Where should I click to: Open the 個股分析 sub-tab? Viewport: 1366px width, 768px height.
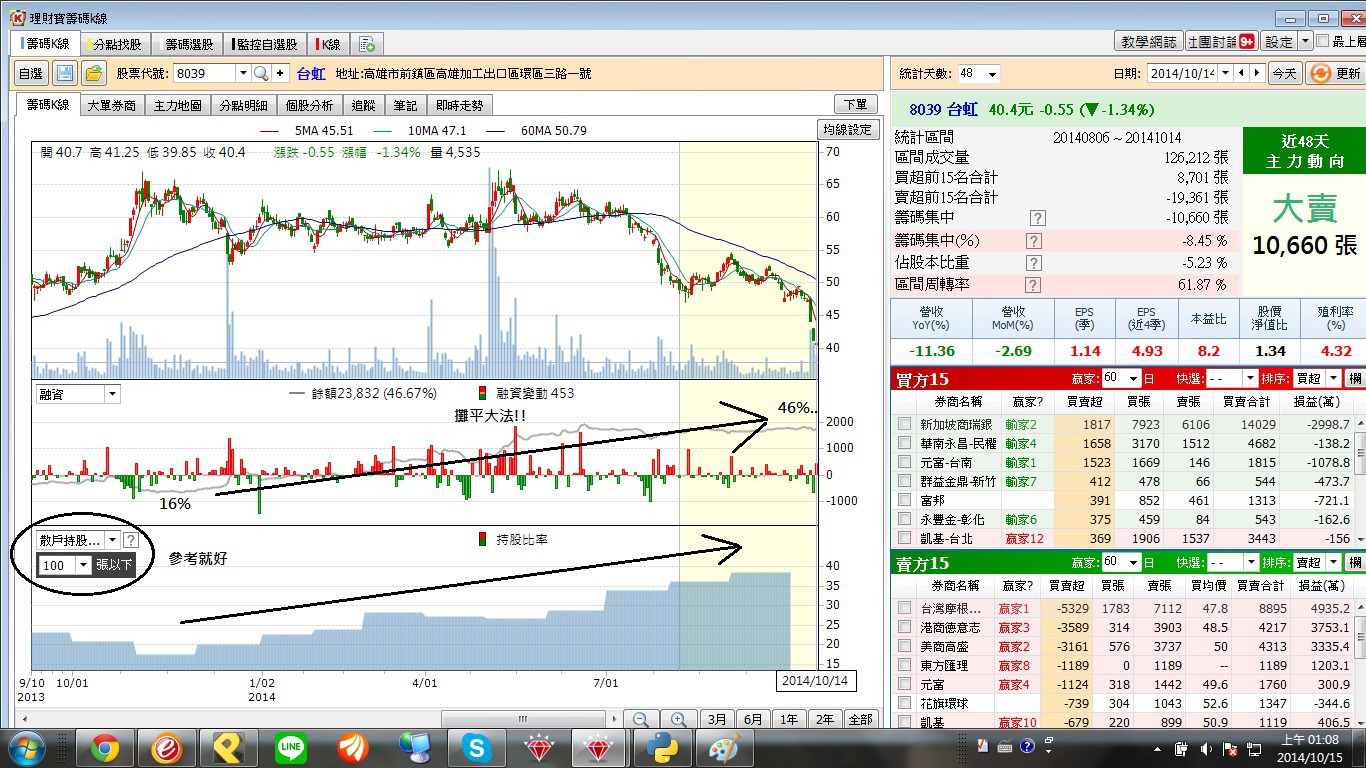(310, 105)
